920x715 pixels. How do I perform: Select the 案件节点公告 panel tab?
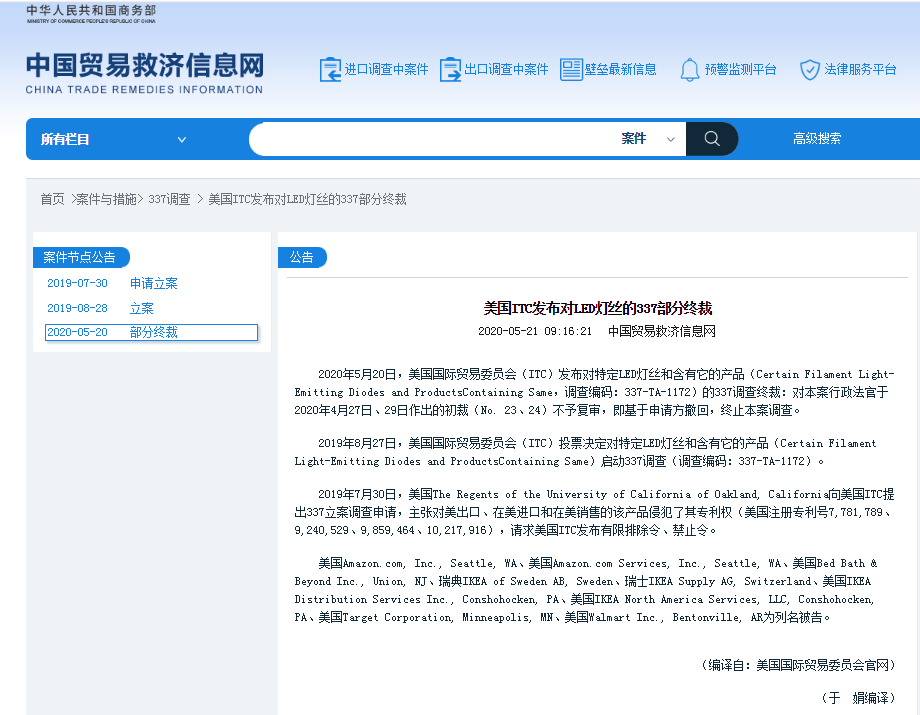pyautogui.click(x=81, y=257)
